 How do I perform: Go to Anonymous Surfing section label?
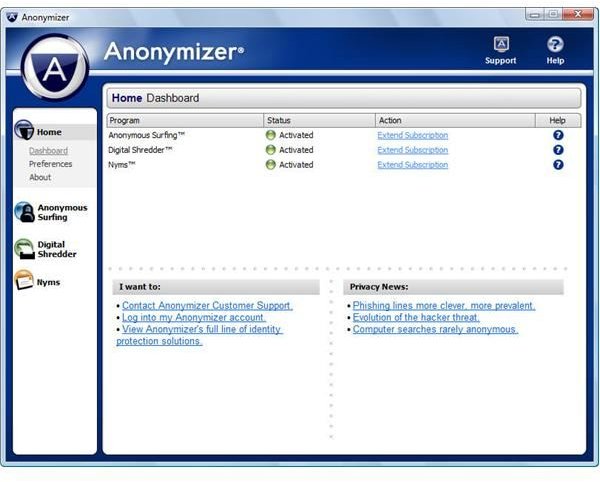(x=62, y=212)
